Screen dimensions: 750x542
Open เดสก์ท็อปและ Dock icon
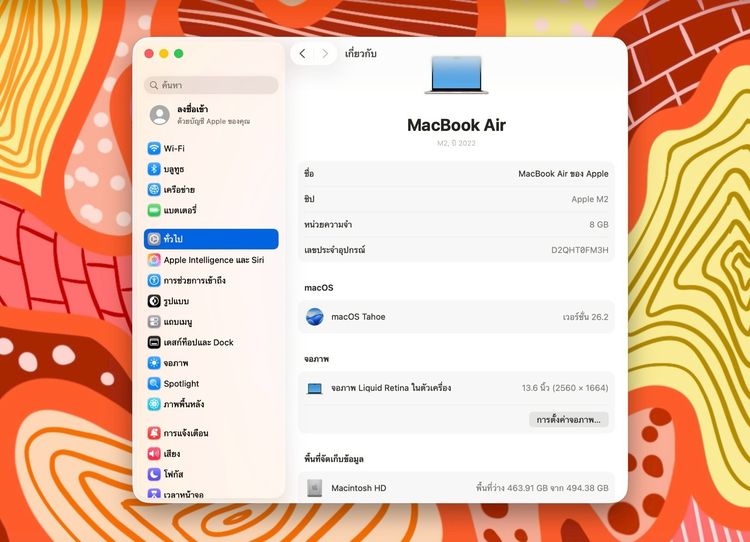click(x=154, y=342)
